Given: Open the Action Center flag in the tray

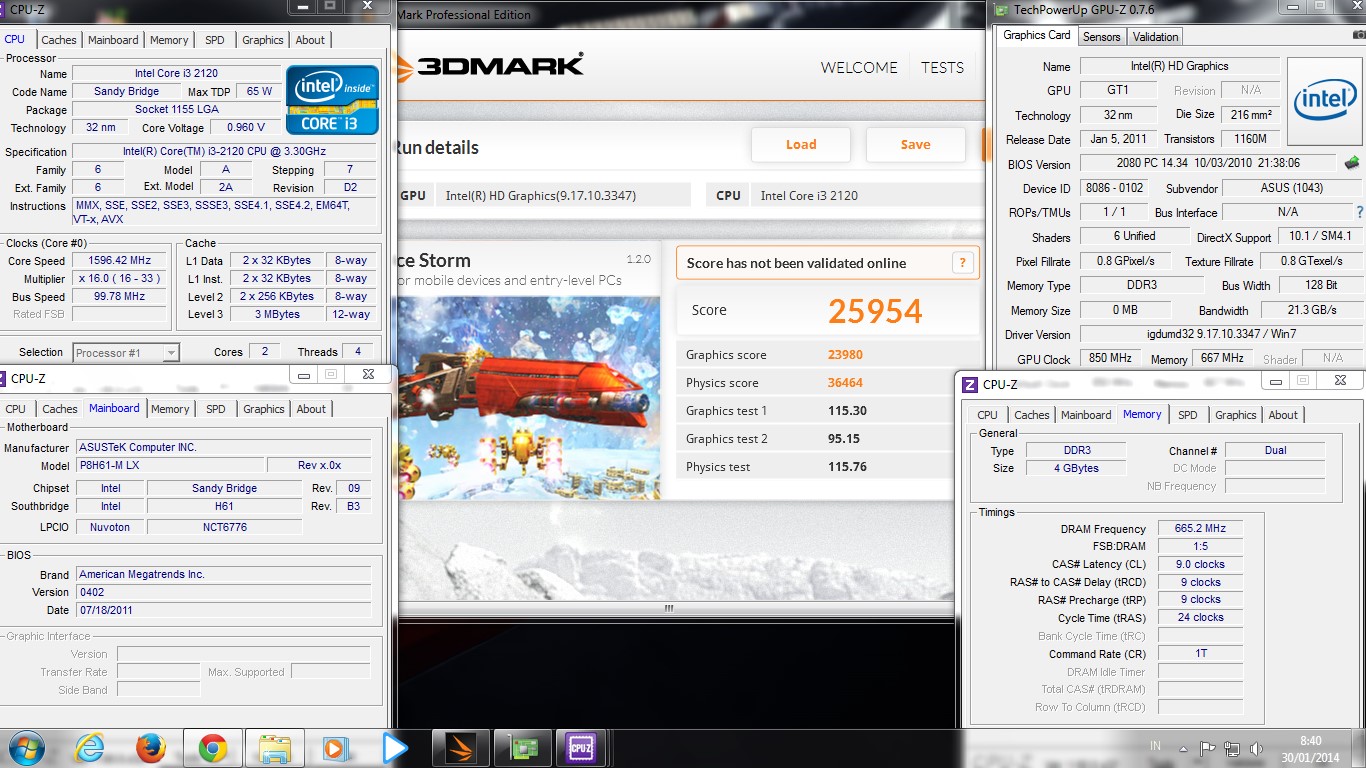Looking at the screenshot, I should point(1207,748).
